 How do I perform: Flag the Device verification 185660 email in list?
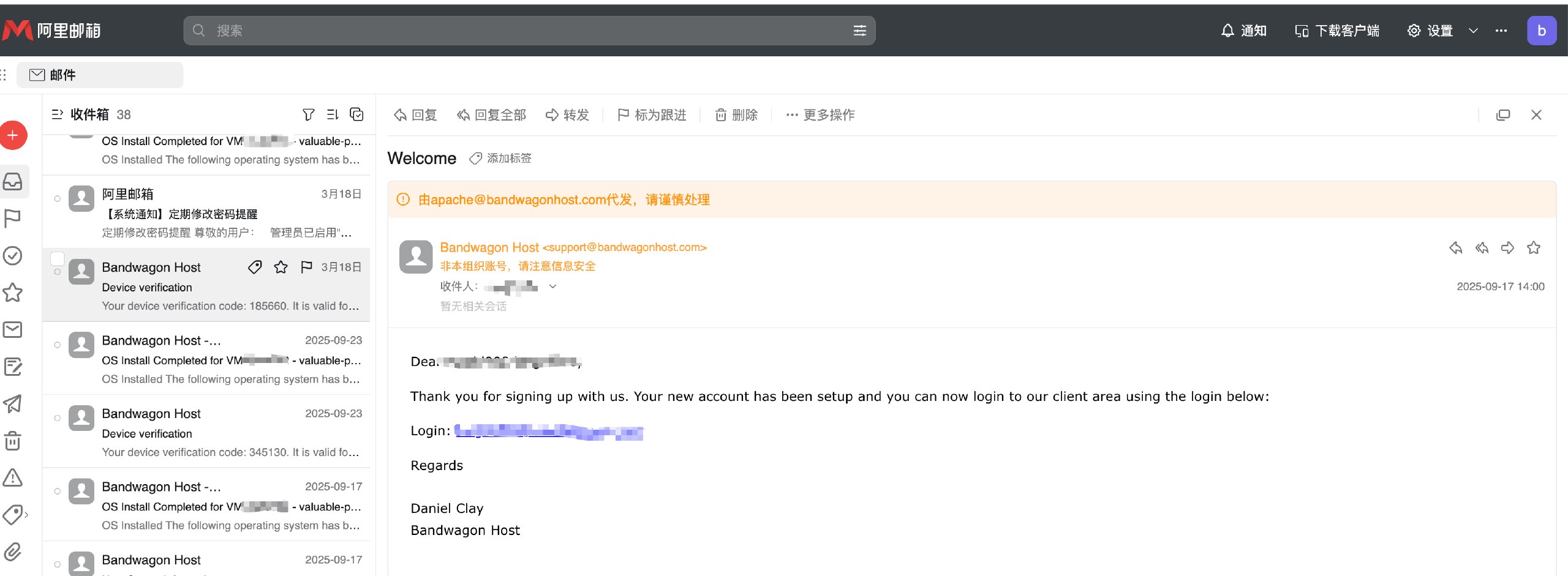pos(307,267)
